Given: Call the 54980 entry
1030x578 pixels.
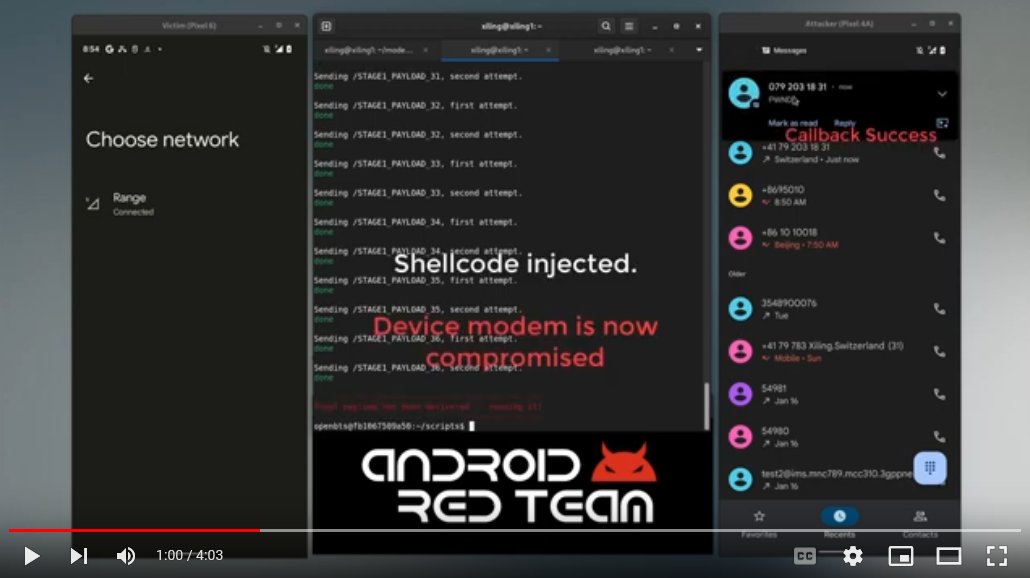Looking at the screenshot, I should click(939, 437).
